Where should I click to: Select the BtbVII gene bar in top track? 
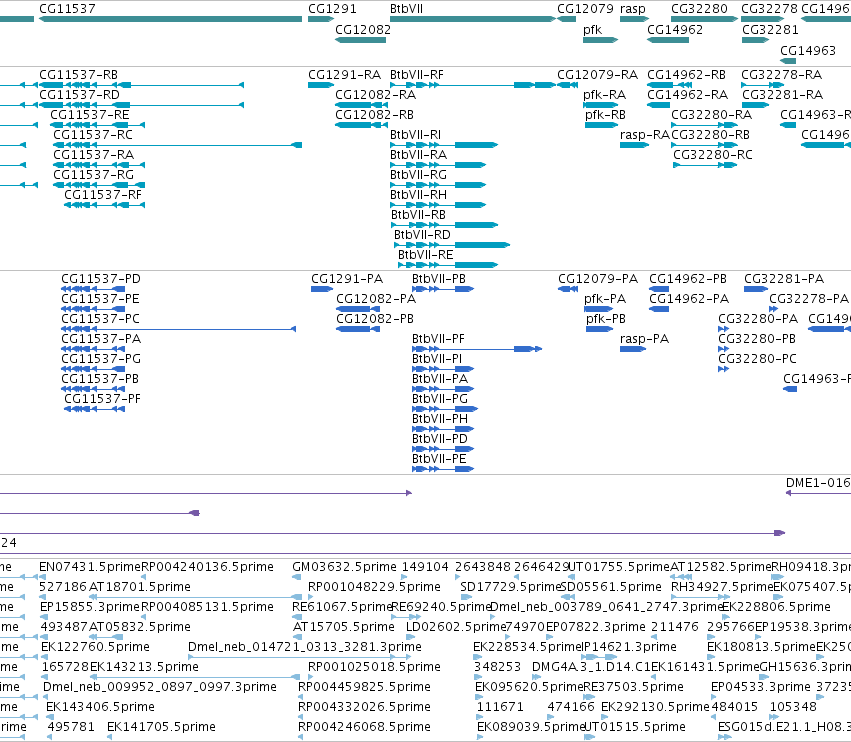click(x=473, y=19)
